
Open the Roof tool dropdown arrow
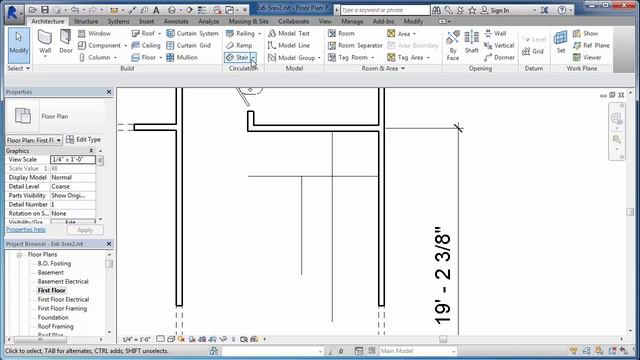160,33
